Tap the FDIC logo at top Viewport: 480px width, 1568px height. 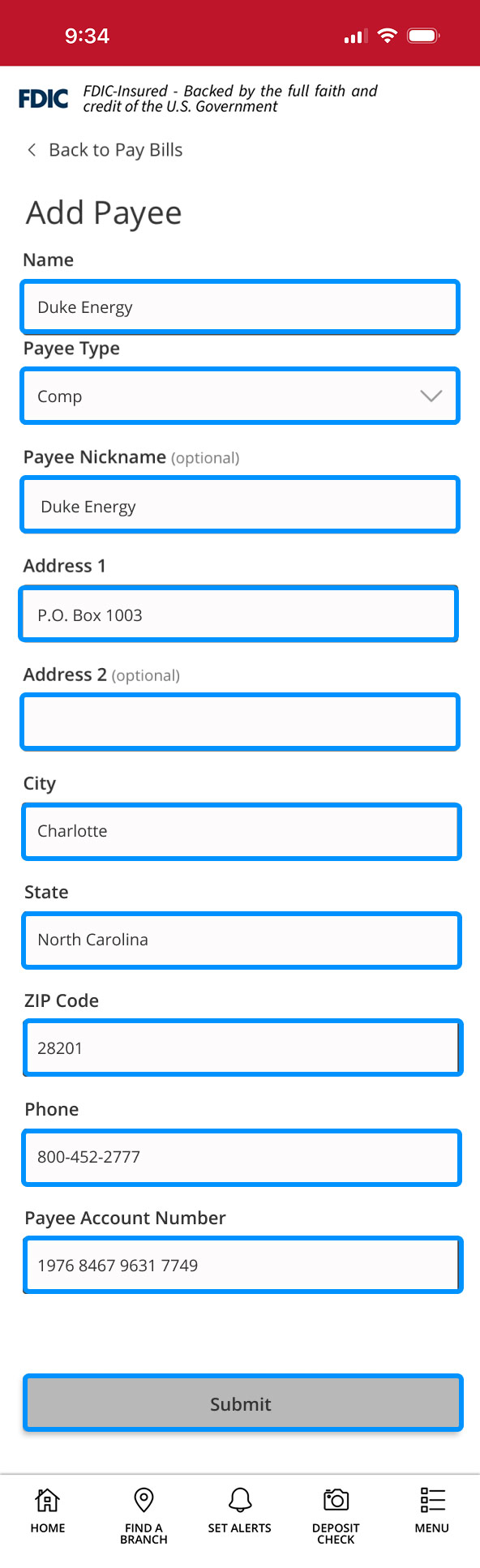coord(42,98)
